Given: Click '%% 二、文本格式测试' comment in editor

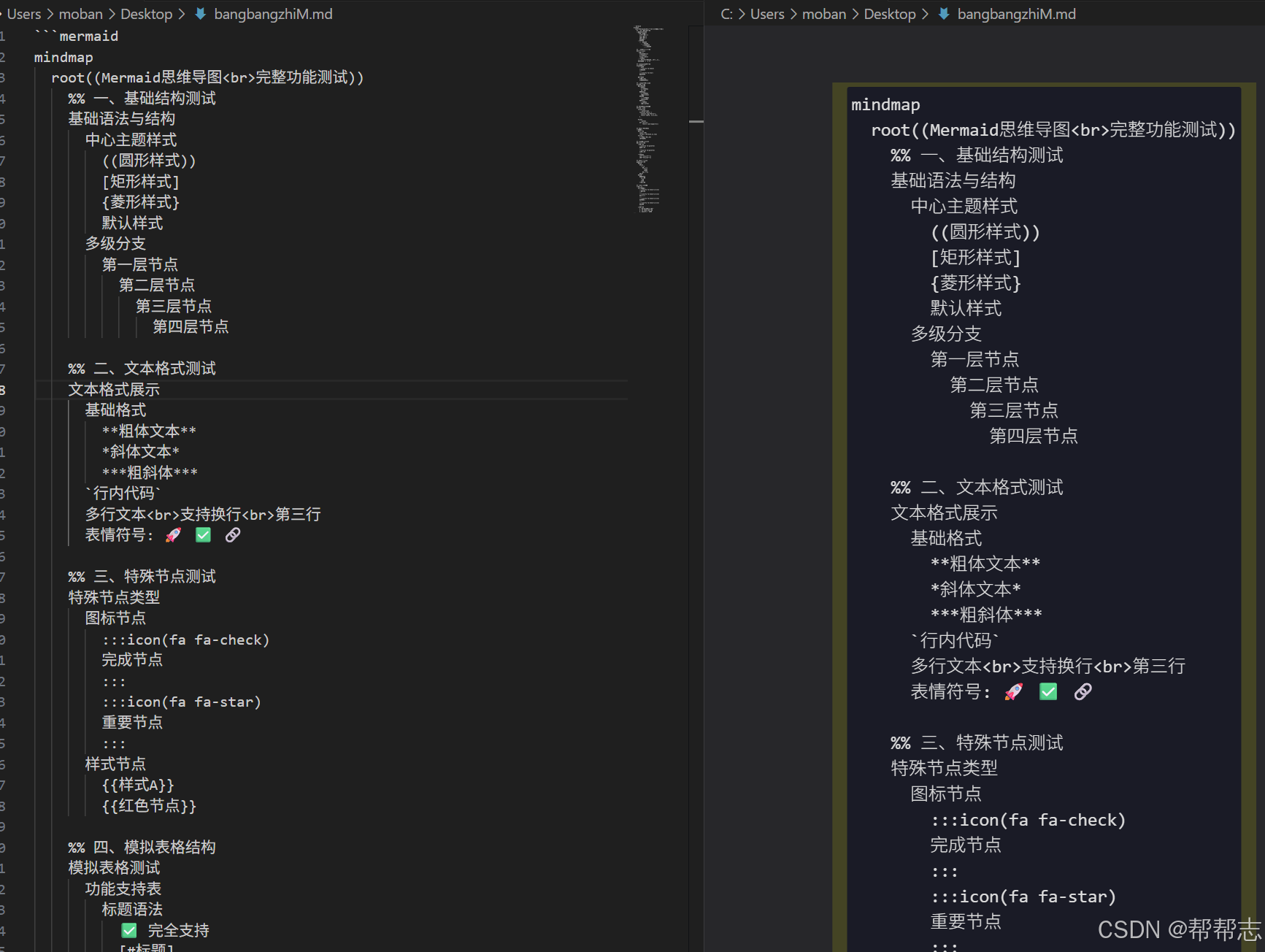Looking at the screenshot, I should coord(142,368).
